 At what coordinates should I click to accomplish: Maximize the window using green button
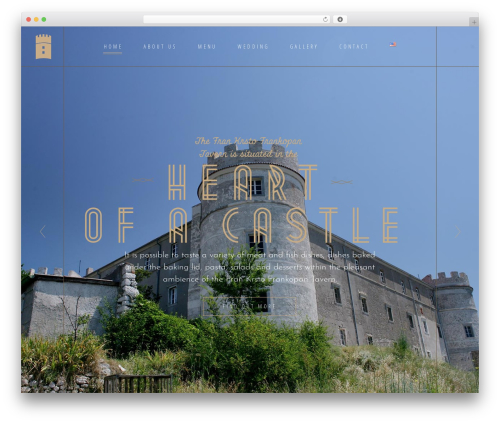(x=44, y=19)
